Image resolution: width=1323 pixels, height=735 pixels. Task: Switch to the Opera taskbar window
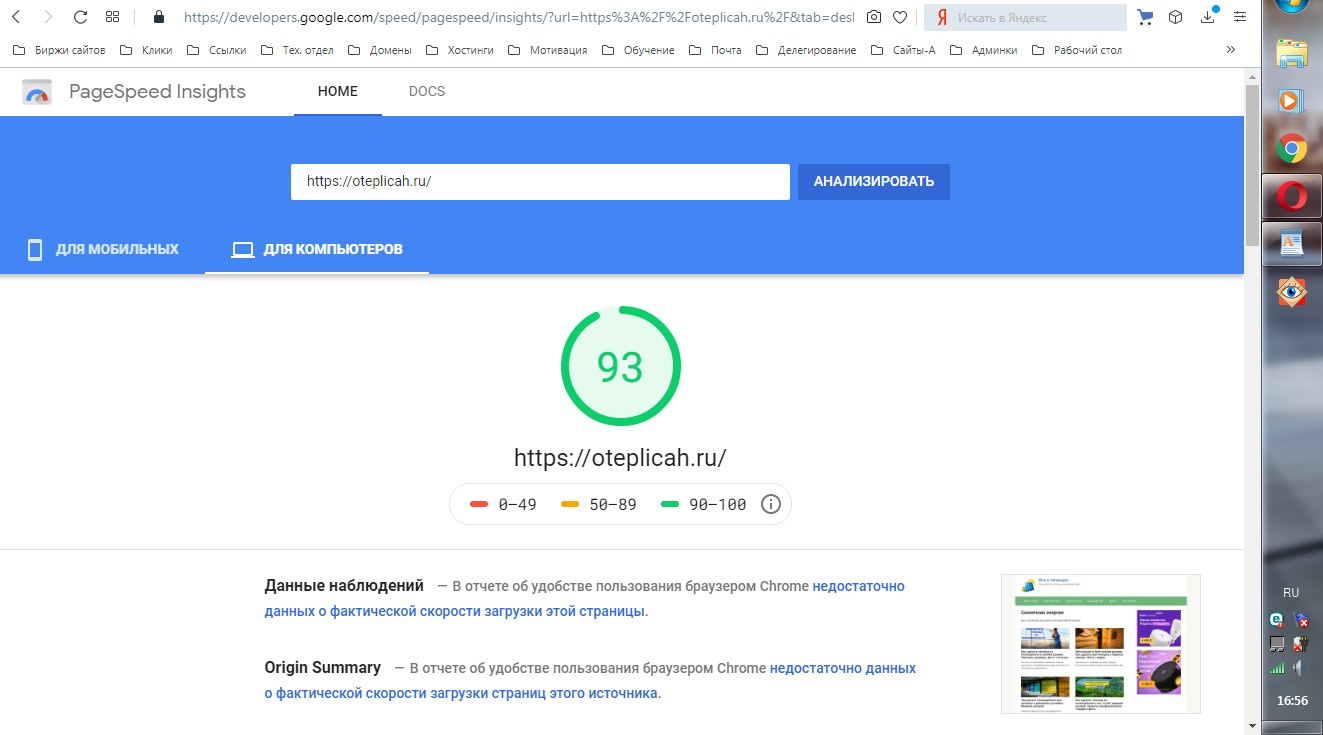click(x=1291, y=197)
